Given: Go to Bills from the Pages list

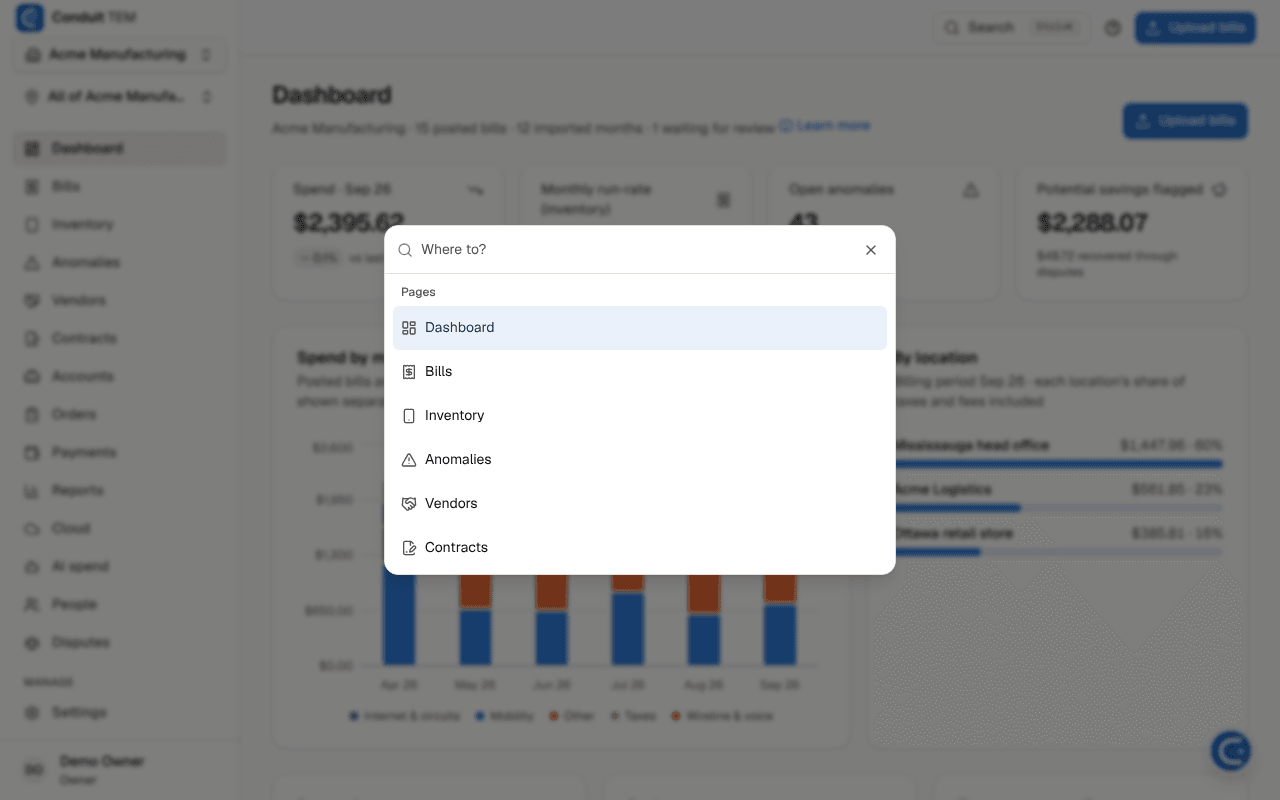Looking at the screenshot, I should click(x=640, y=372).
